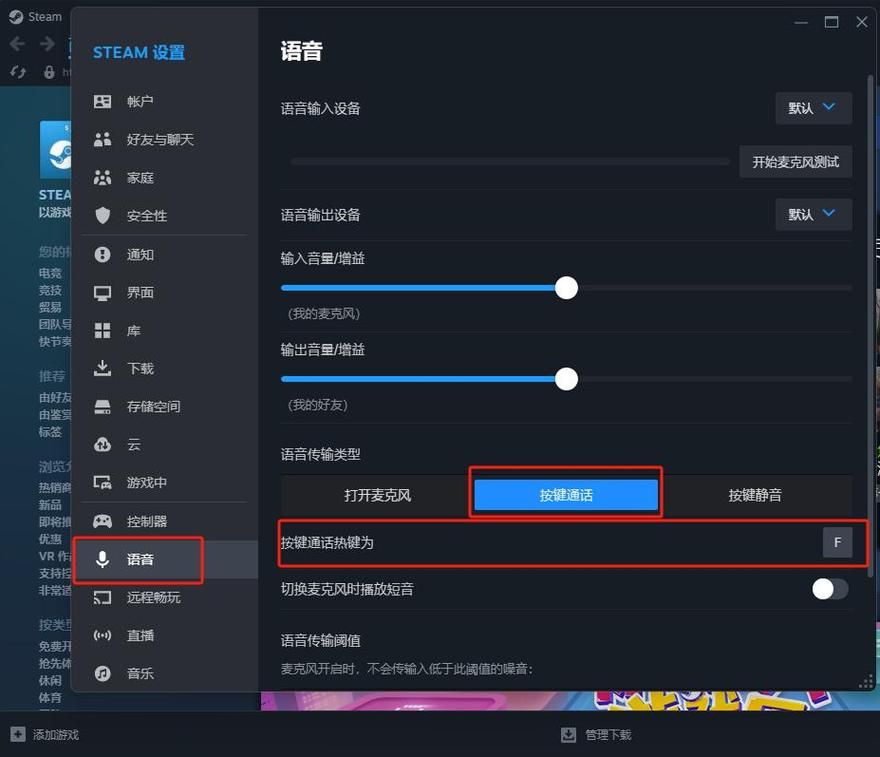Open 通知 settings section
Screen dimensions: 880x757
[164, 254]
